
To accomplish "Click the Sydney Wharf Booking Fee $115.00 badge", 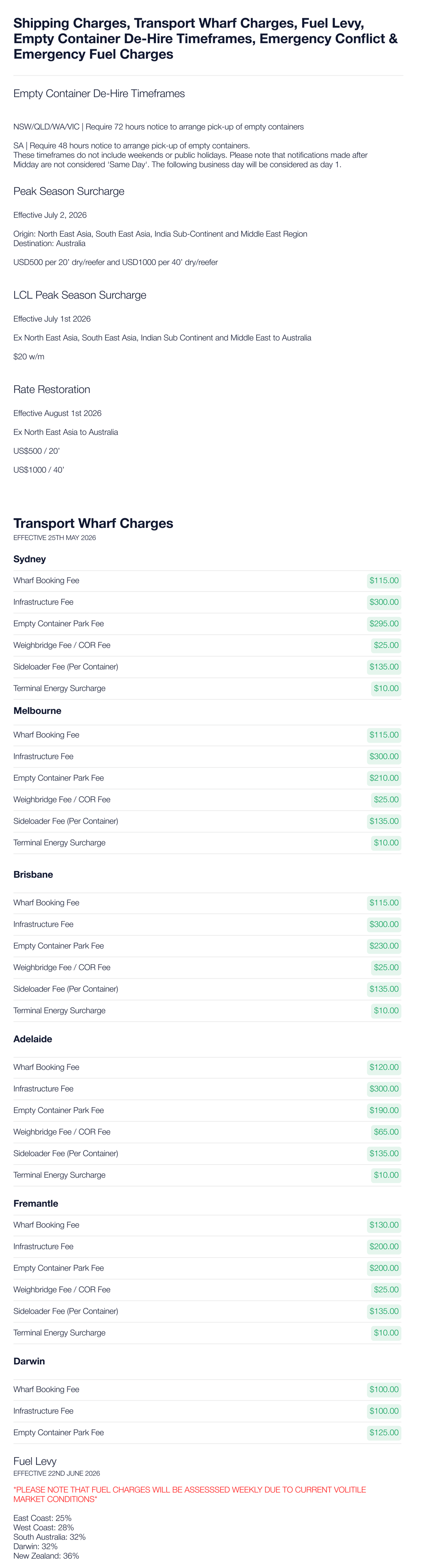I will click(384, 581).
